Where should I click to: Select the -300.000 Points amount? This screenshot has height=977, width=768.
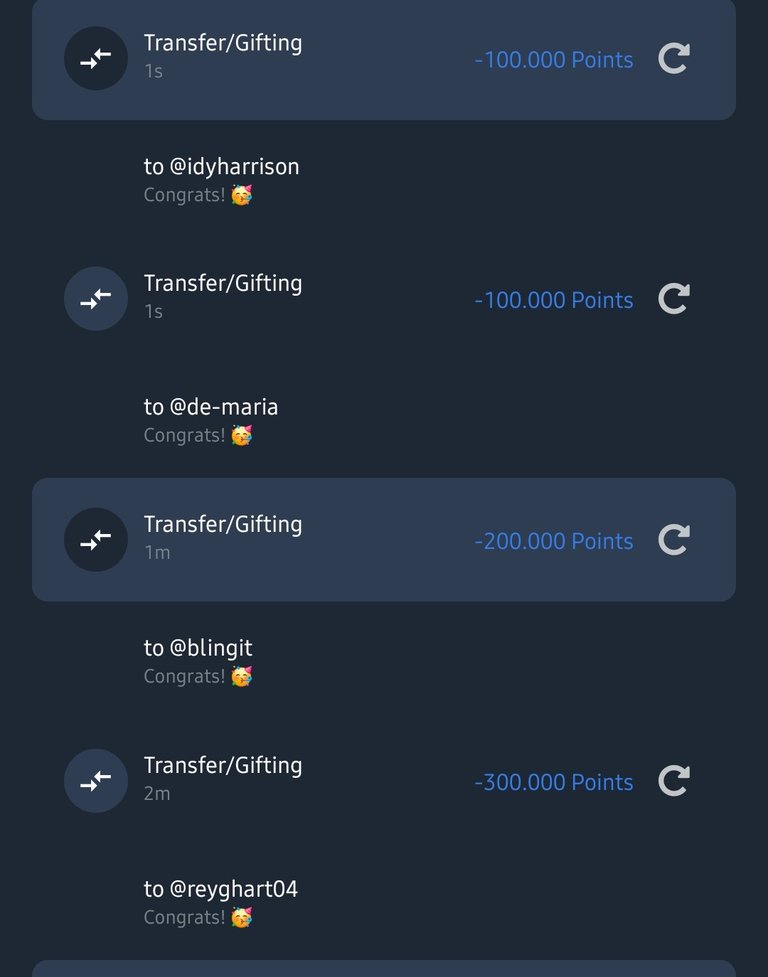554,782
